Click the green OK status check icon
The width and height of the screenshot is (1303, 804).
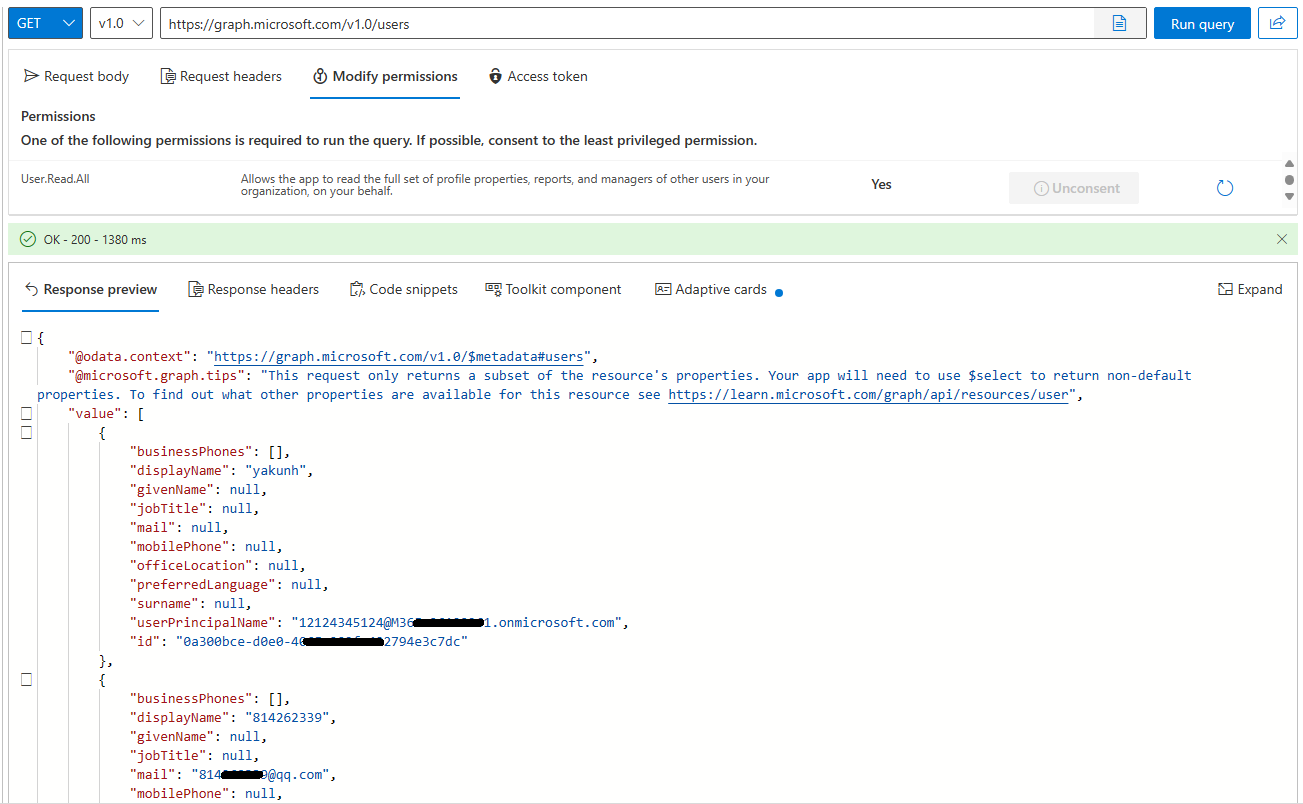click(x=28, y=240)
